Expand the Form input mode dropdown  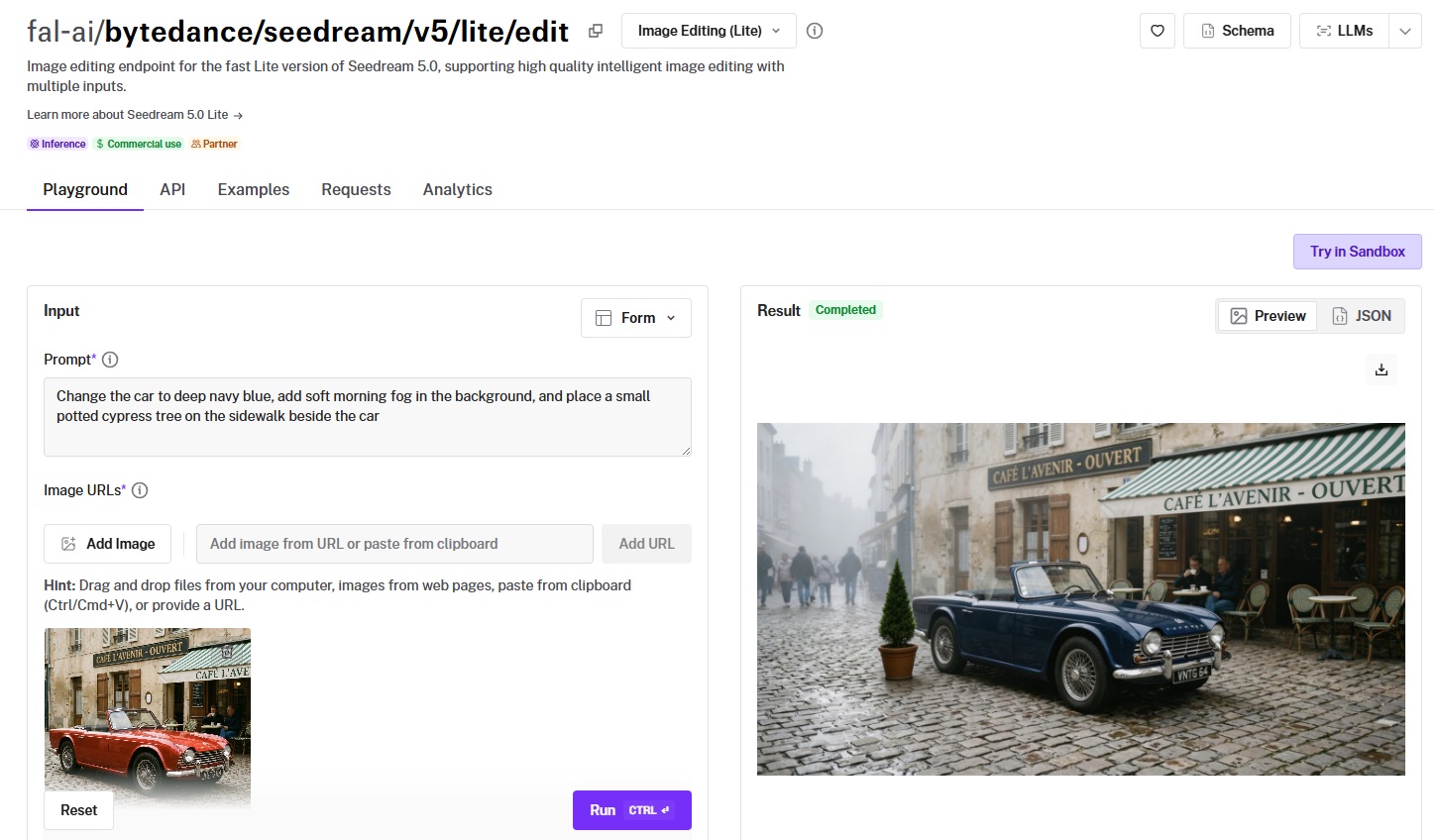pyautogui.click(x=635, y=318)
